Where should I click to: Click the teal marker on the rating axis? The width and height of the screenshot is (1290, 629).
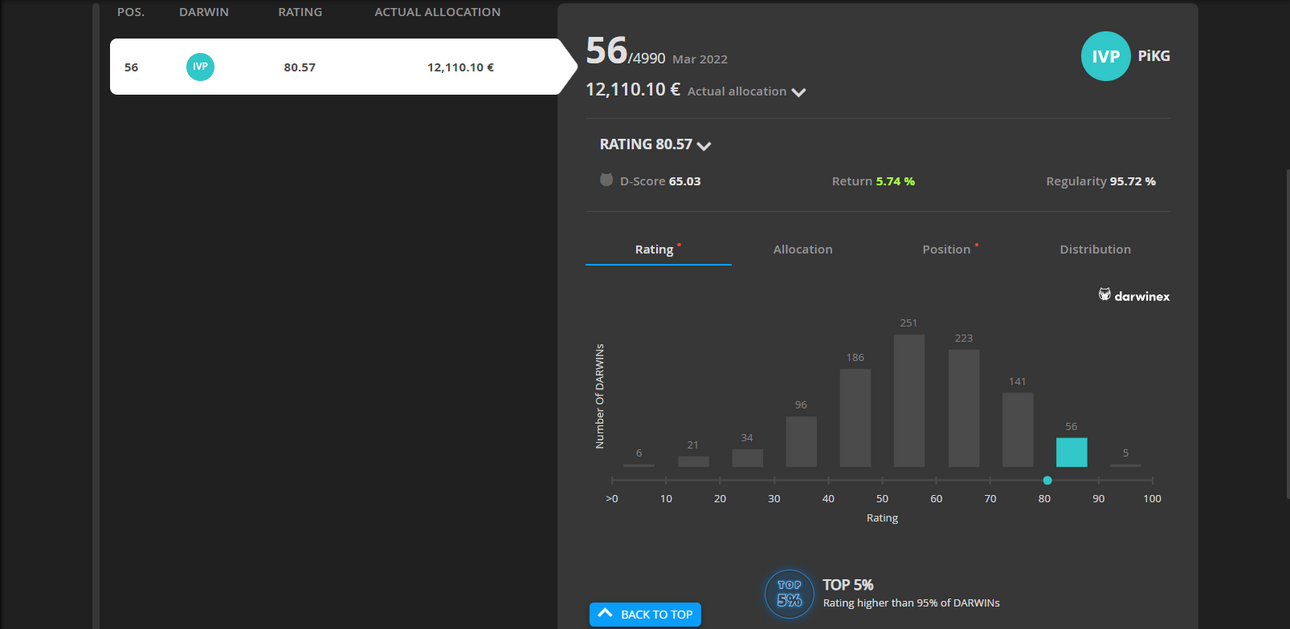point(1047,481)
